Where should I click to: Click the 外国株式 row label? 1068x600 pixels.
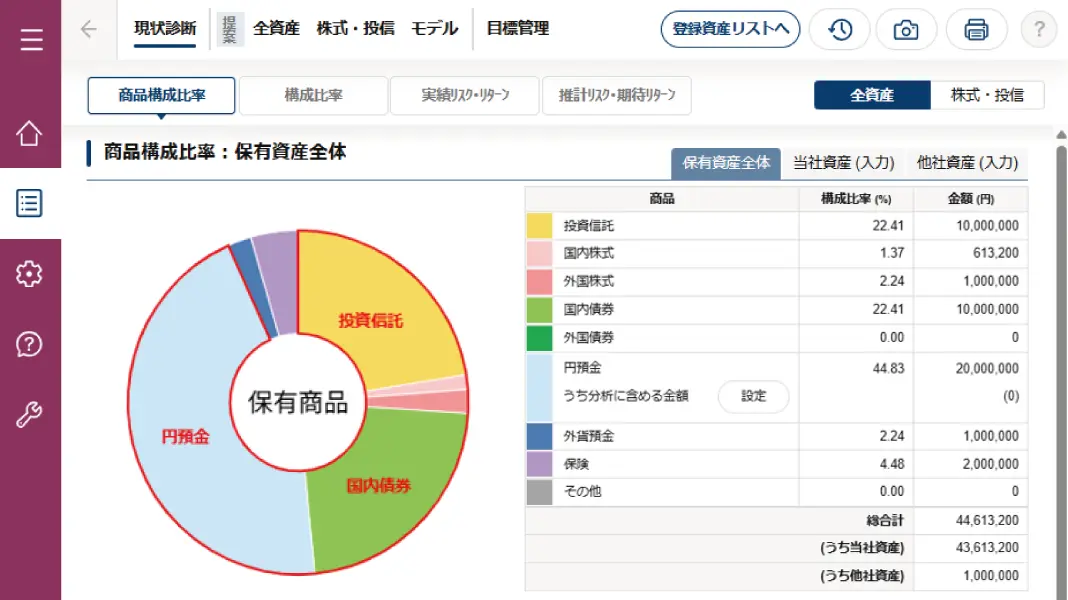click(x=588, y=281)
